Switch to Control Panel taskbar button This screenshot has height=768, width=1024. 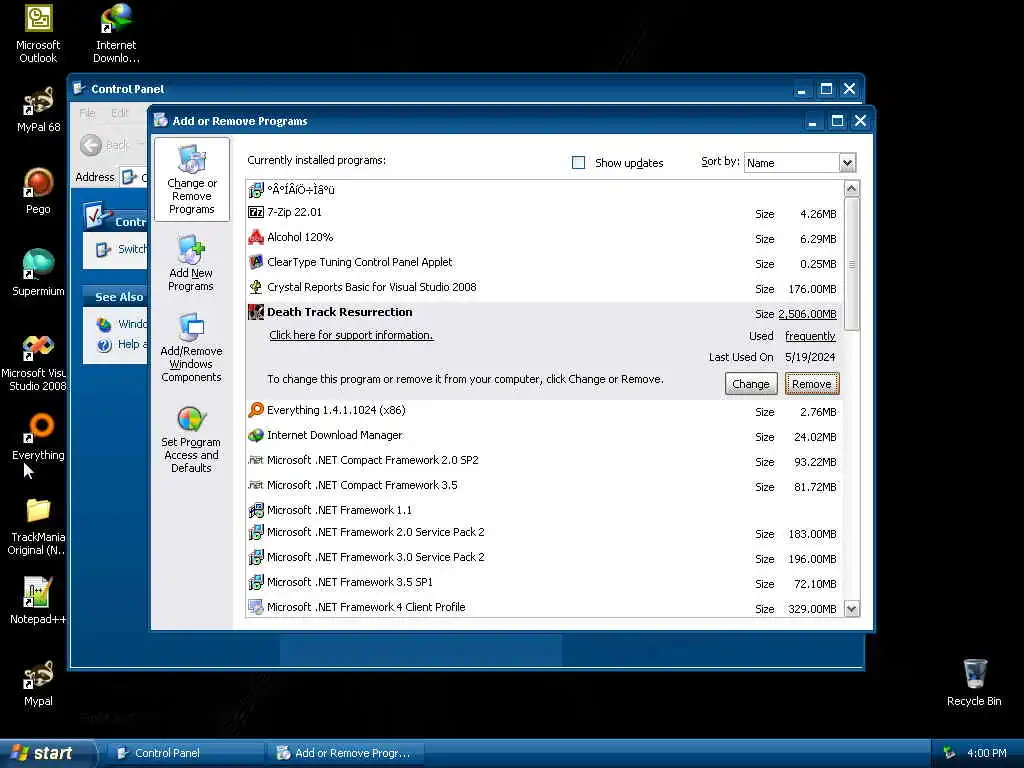coord(185,753)
